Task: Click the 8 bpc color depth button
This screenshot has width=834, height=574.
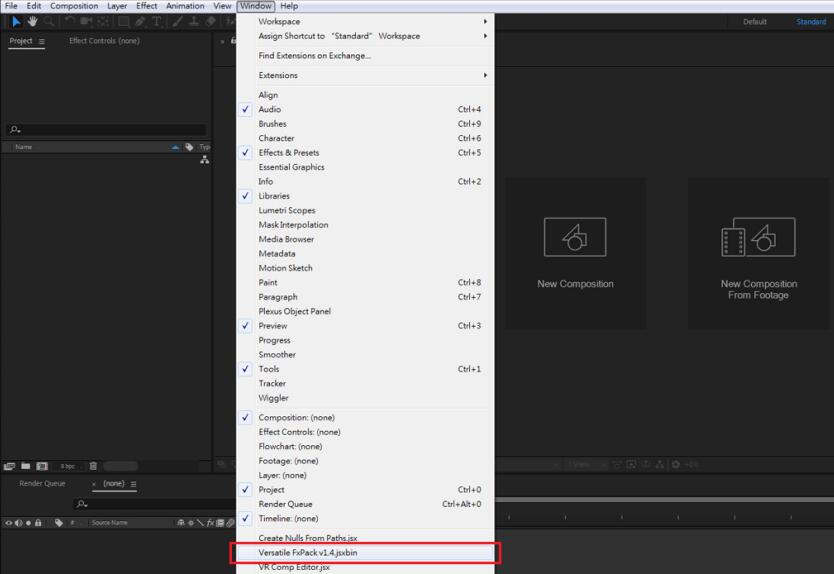Action: click(67, 466)
